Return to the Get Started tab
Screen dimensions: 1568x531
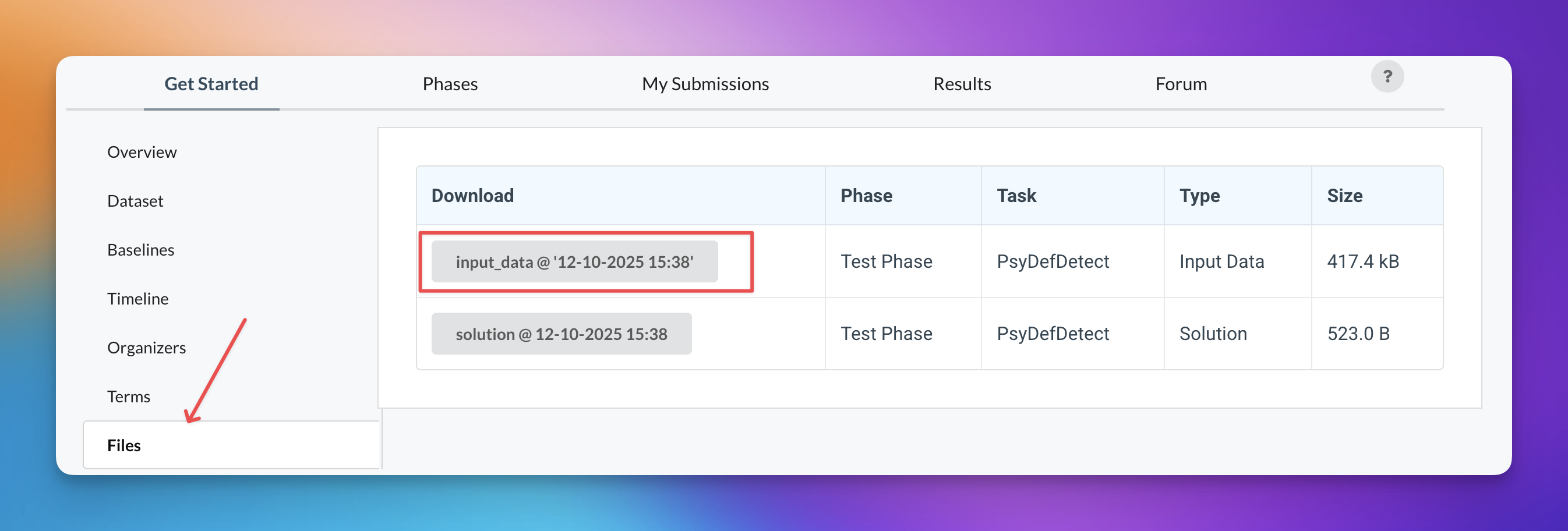211,84
